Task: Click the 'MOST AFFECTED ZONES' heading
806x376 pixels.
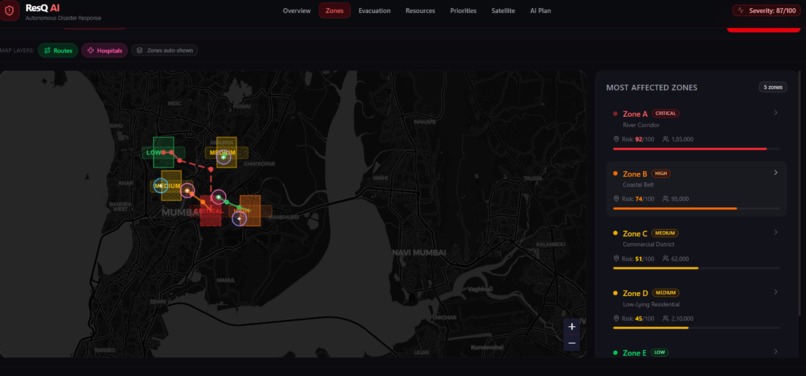Action: click(651, 87)
